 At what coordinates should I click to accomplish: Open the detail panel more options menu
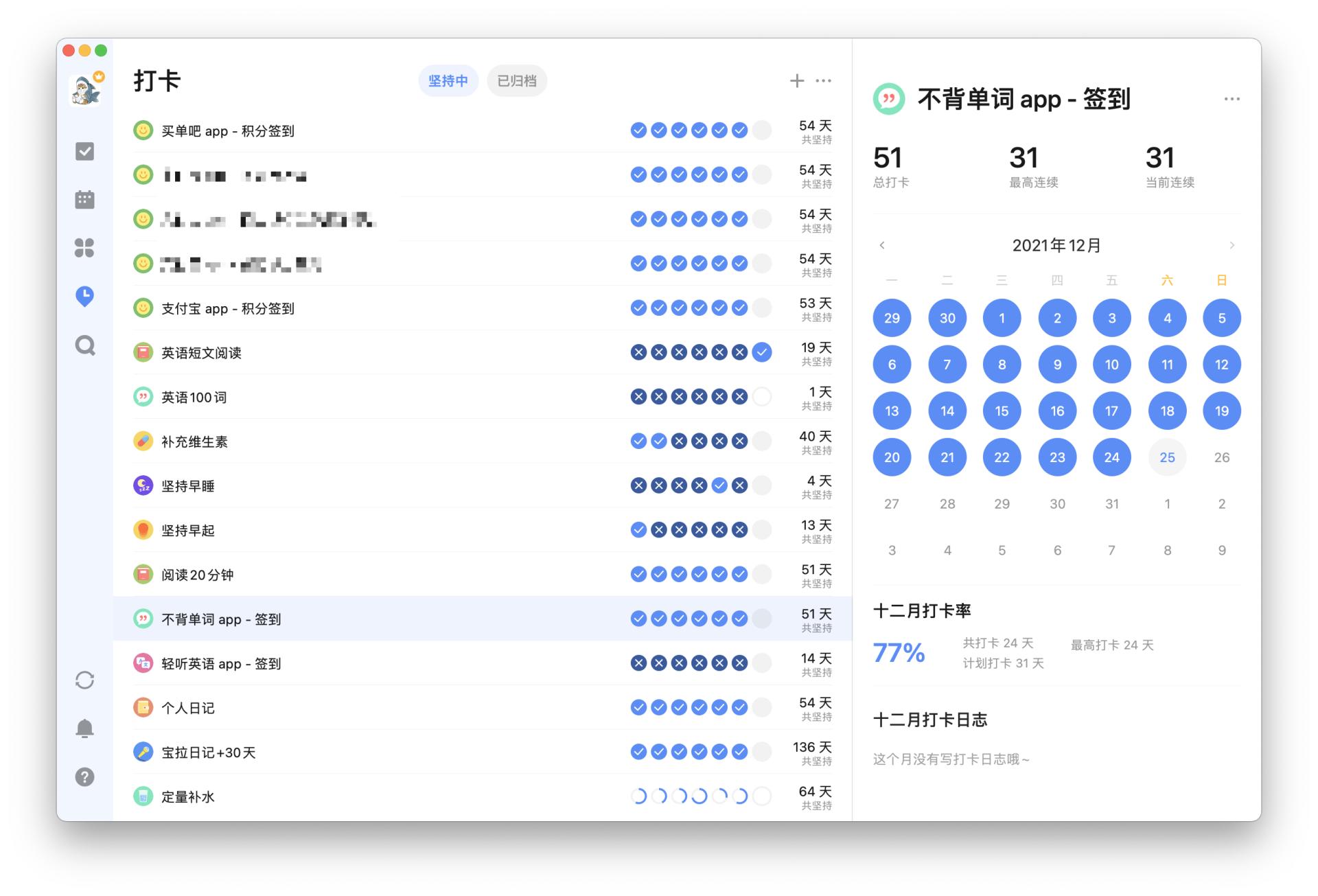(1232, 100)
